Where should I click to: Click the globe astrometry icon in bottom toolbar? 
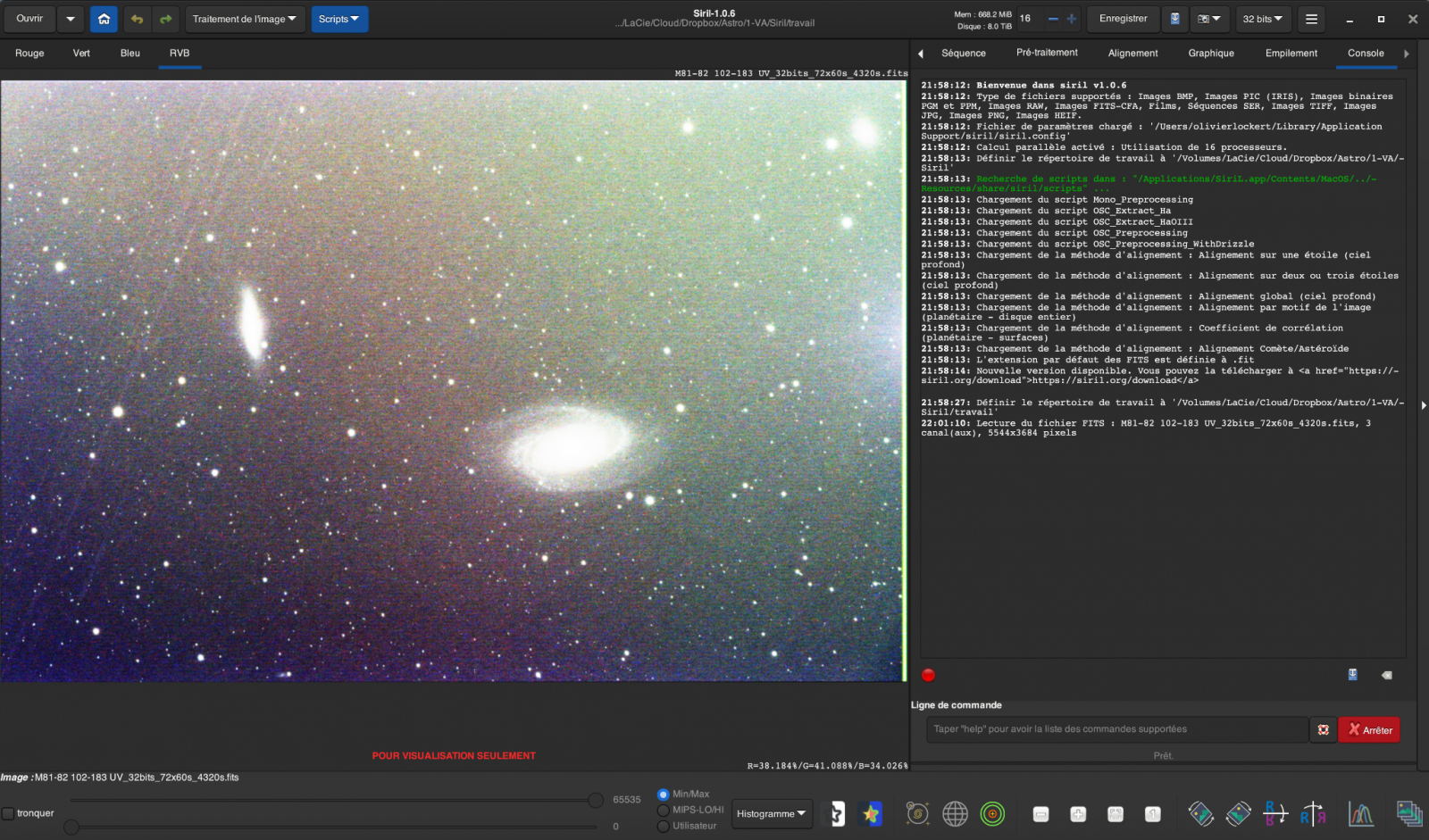[x=955, y=813]
